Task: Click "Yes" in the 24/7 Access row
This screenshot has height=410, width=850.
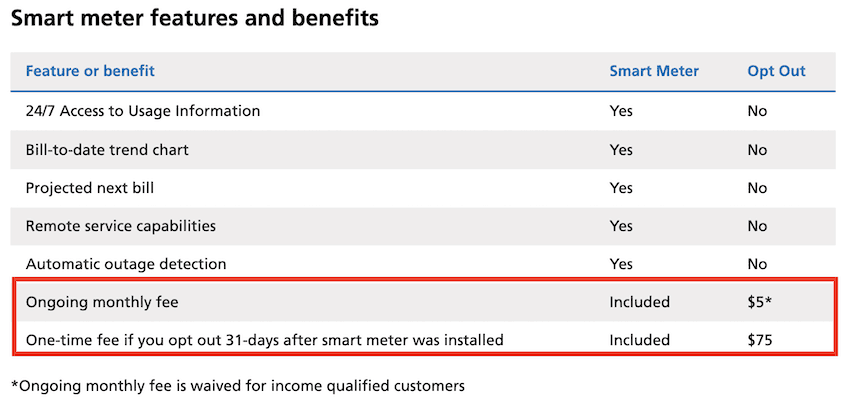Action: 621,111
